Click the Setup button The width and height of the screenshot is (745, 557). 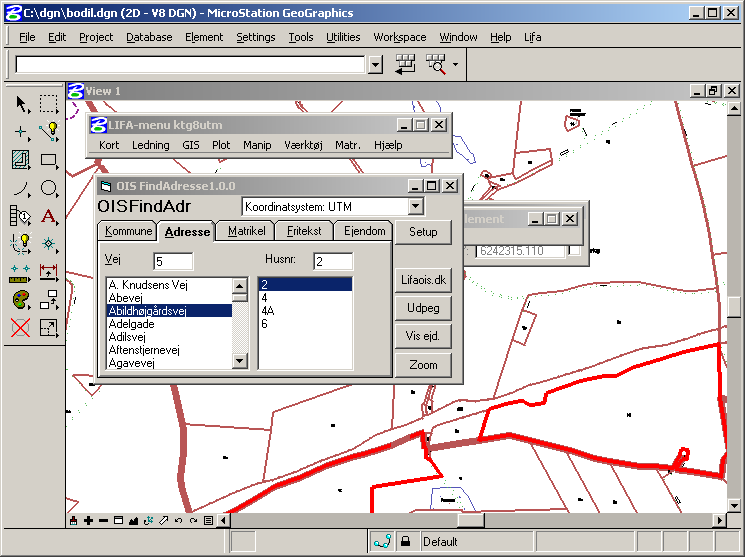(423, 232)
